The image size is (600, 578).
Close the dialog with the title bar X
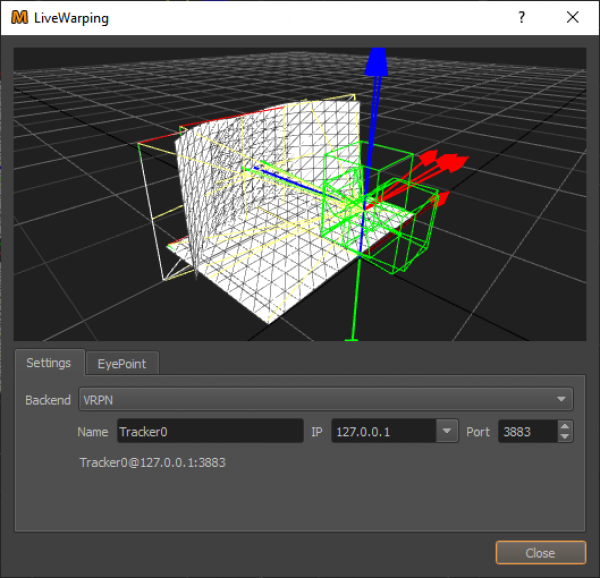(572, 18)
